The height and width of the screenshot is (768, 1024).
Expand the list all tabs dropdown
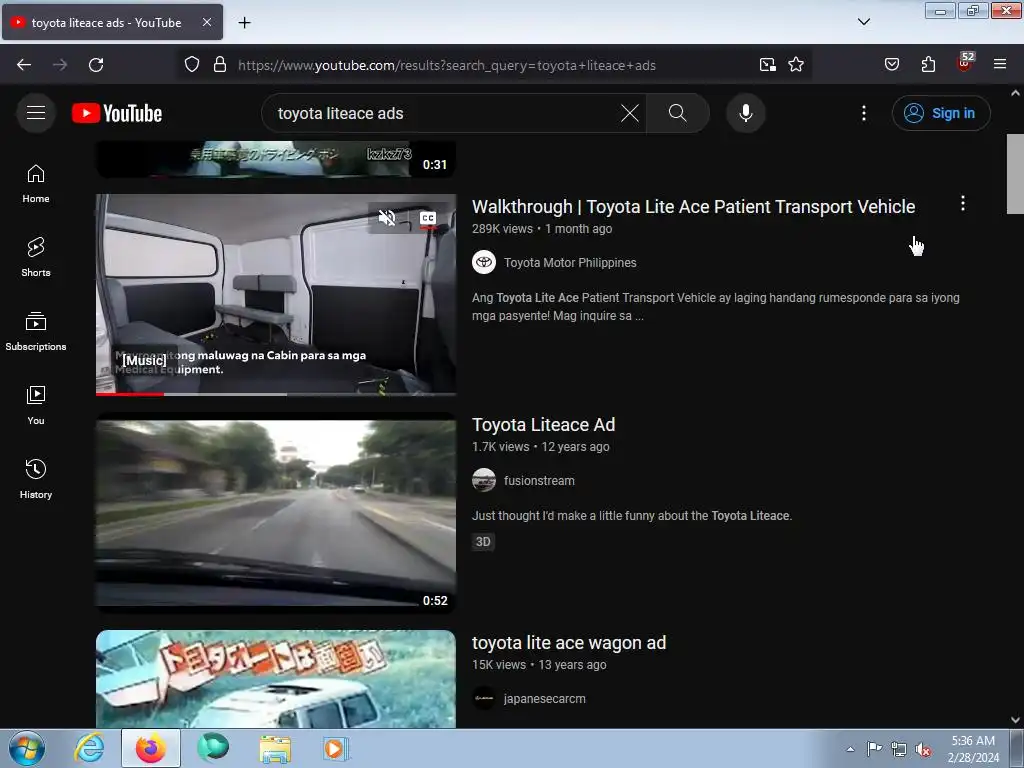click(863, 22)
